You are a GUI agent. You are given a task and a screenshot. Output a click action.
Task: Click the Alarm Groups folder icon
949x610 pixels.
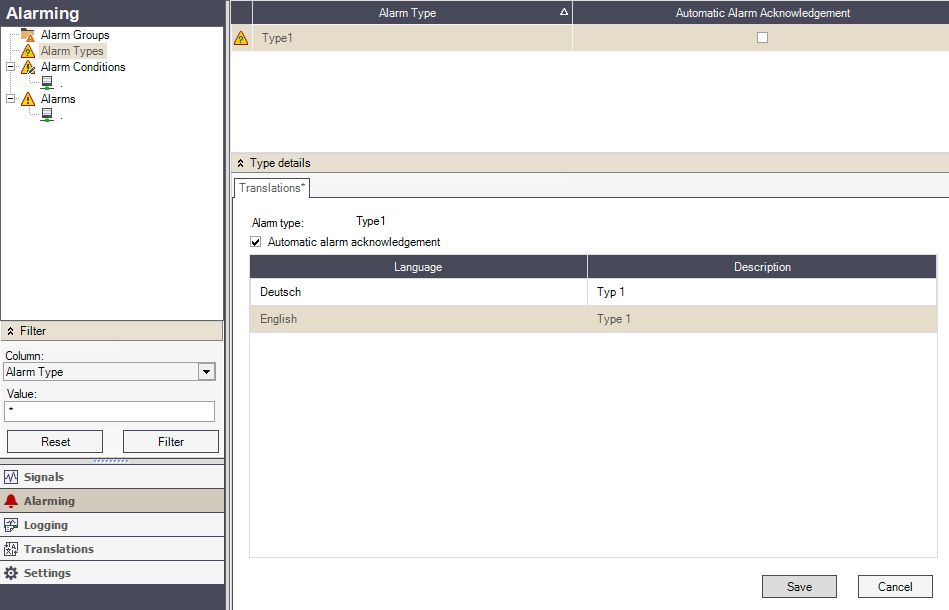pos(28,35)
